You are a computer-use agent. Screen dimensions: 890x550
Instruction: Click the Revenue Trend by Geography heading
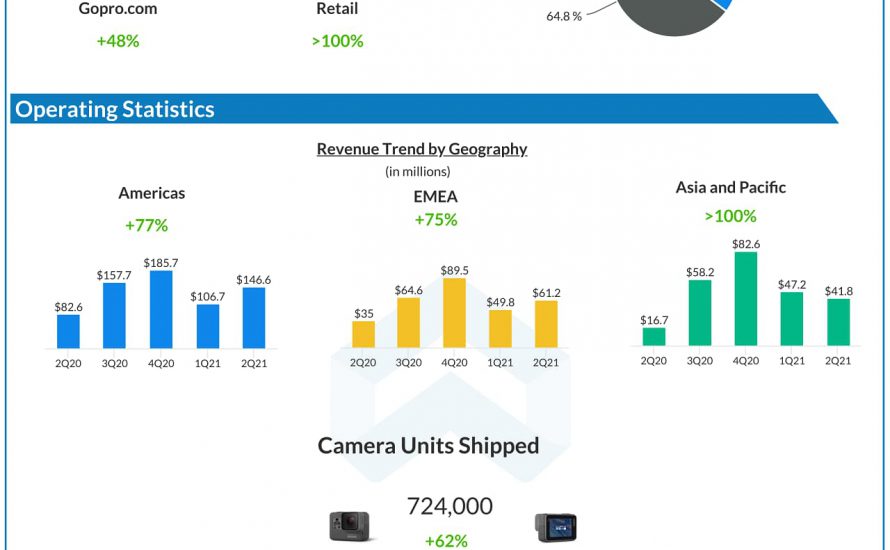click(421, 149)
